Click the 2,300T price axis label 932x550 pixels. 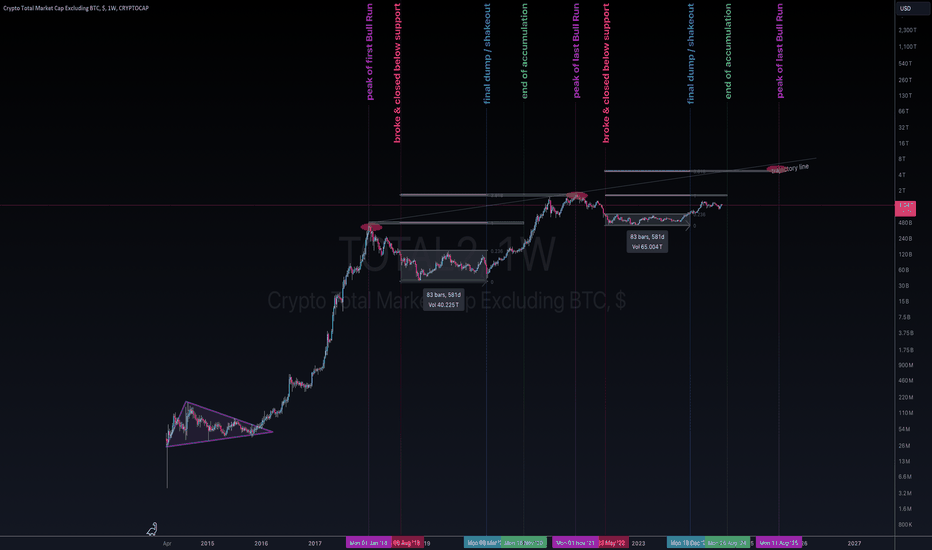[907, 30]
